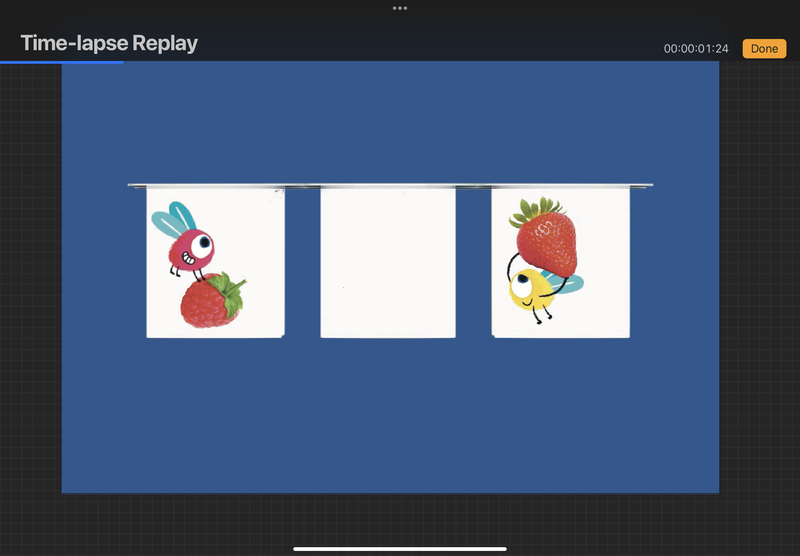Click the 00:00:01:24 timestamp
Viewport: 800px width, 556px height.
[696, 49]
